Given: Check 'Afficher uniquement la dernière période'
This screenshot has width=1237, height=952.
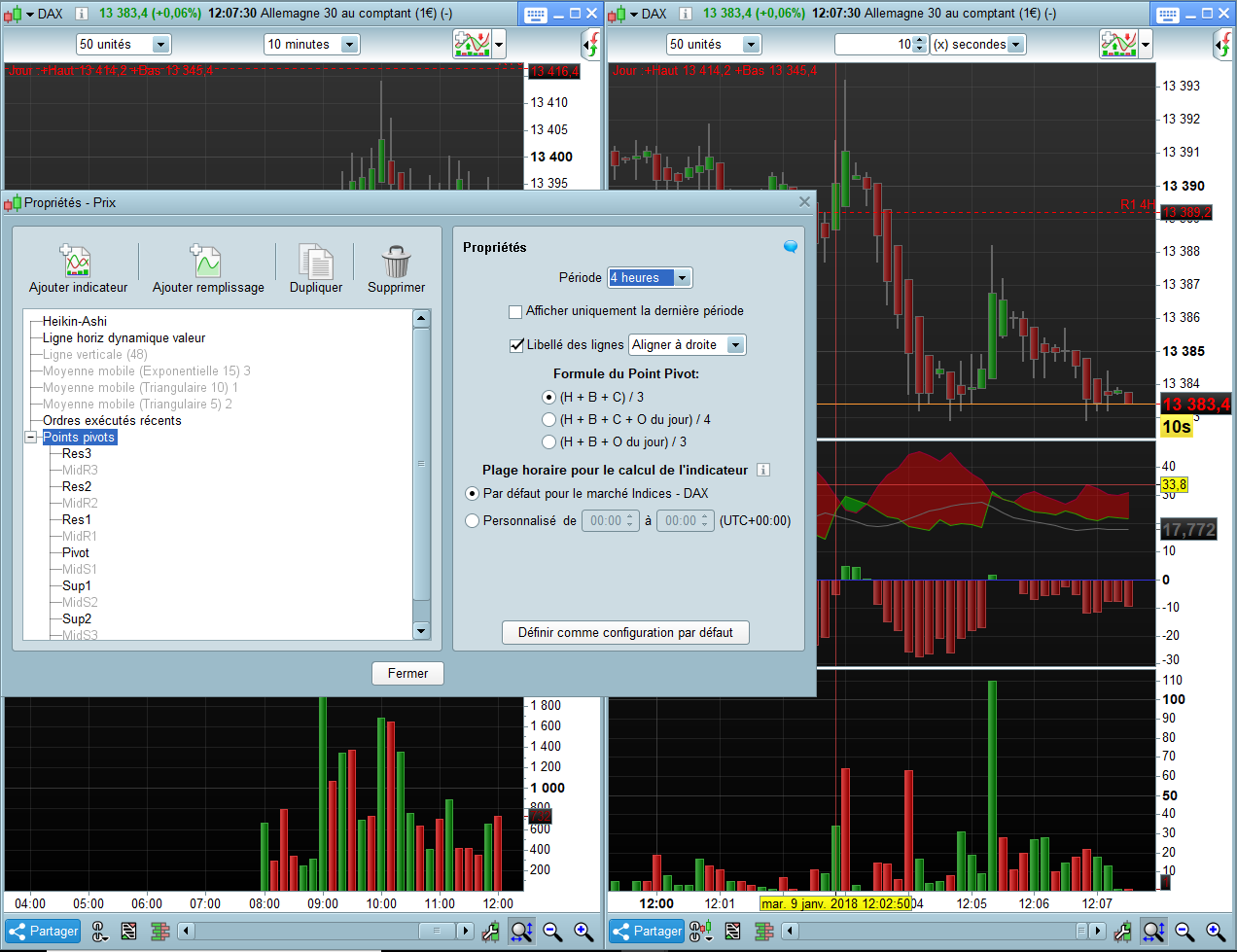Looking at the screenshot, I should point(515,311).
